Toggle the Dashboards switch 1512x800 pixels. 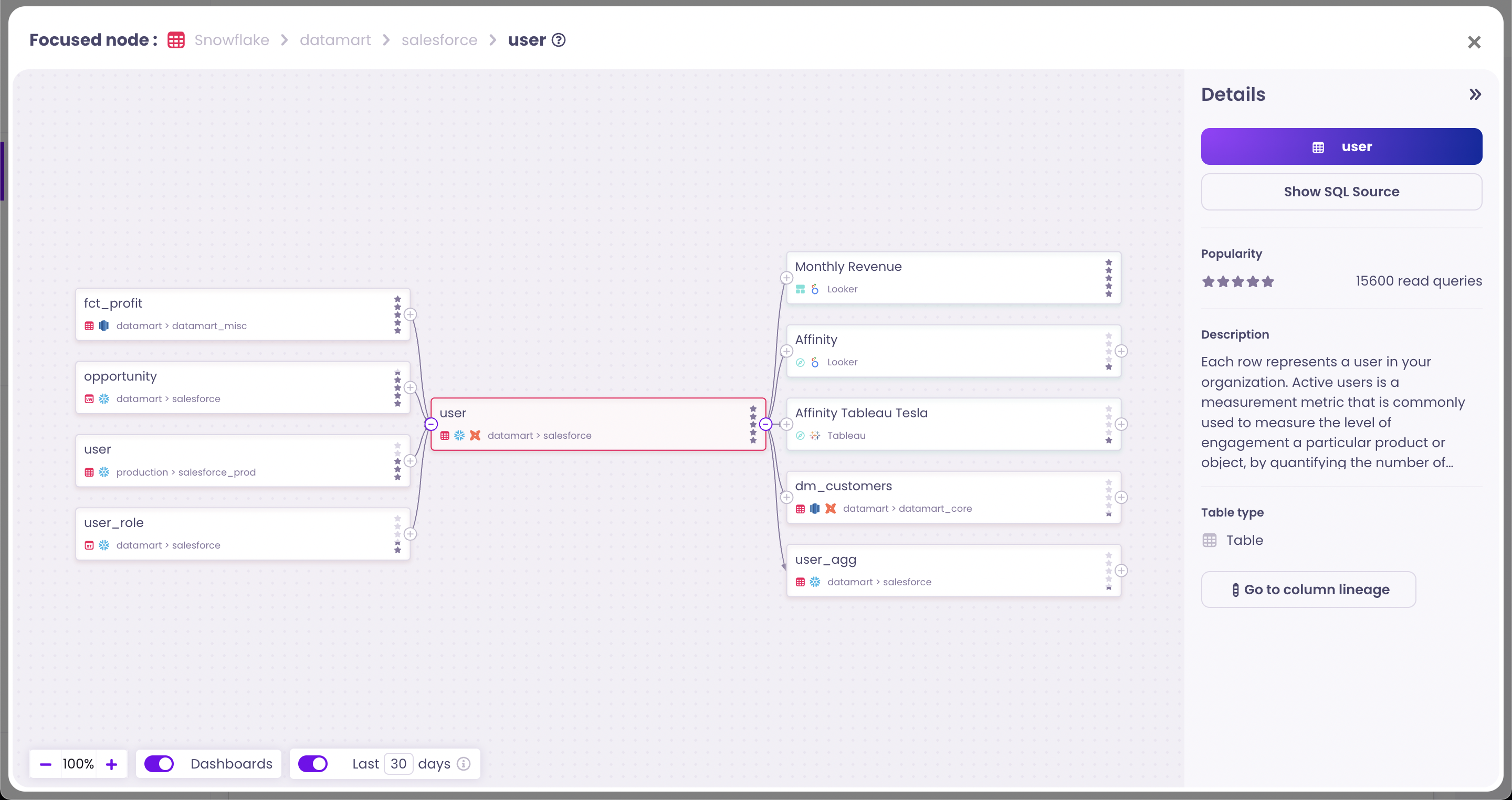pos(159,764)
